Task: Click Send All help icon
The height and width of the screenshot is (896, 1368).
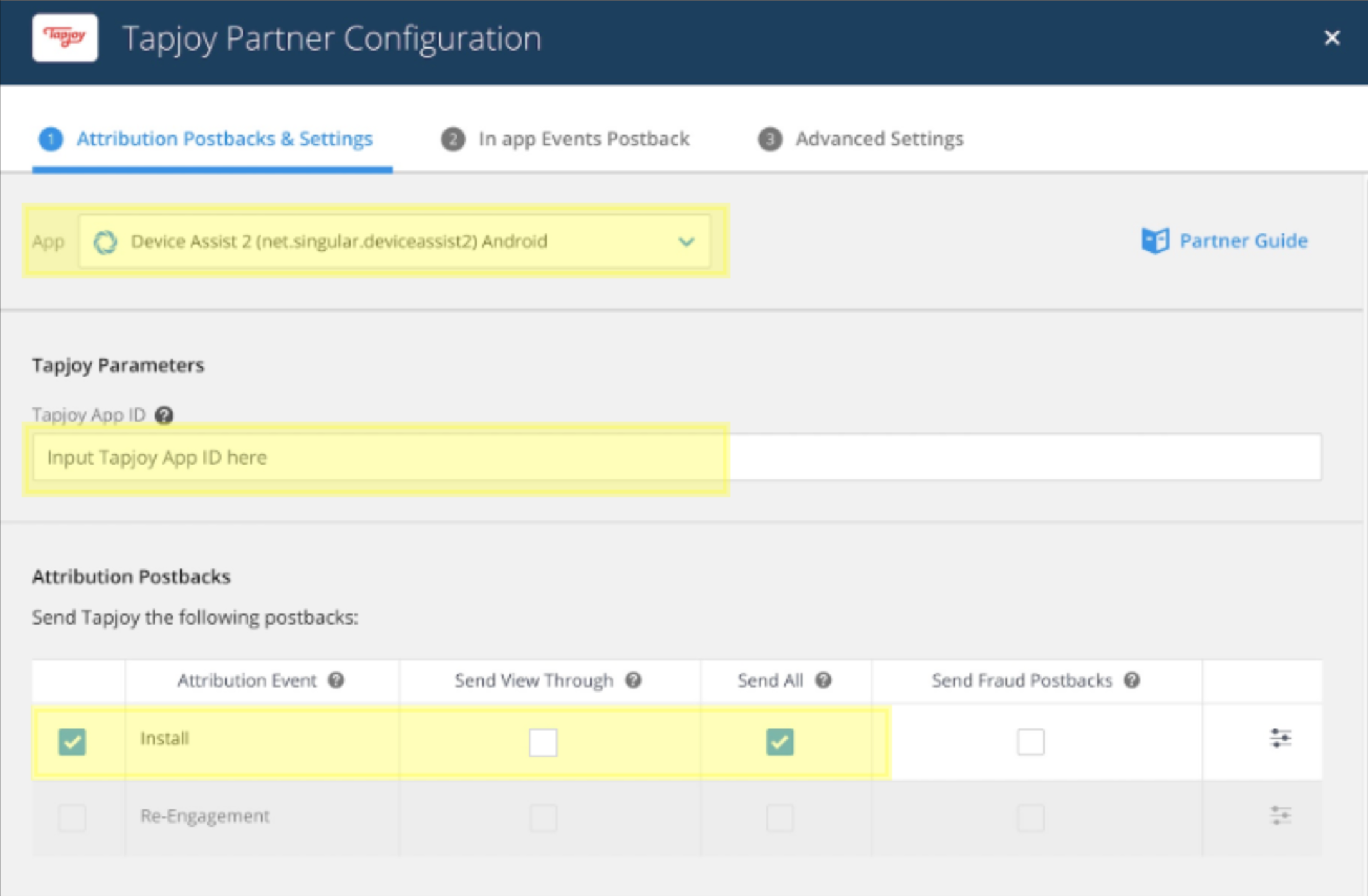Action: coord(823,680)
